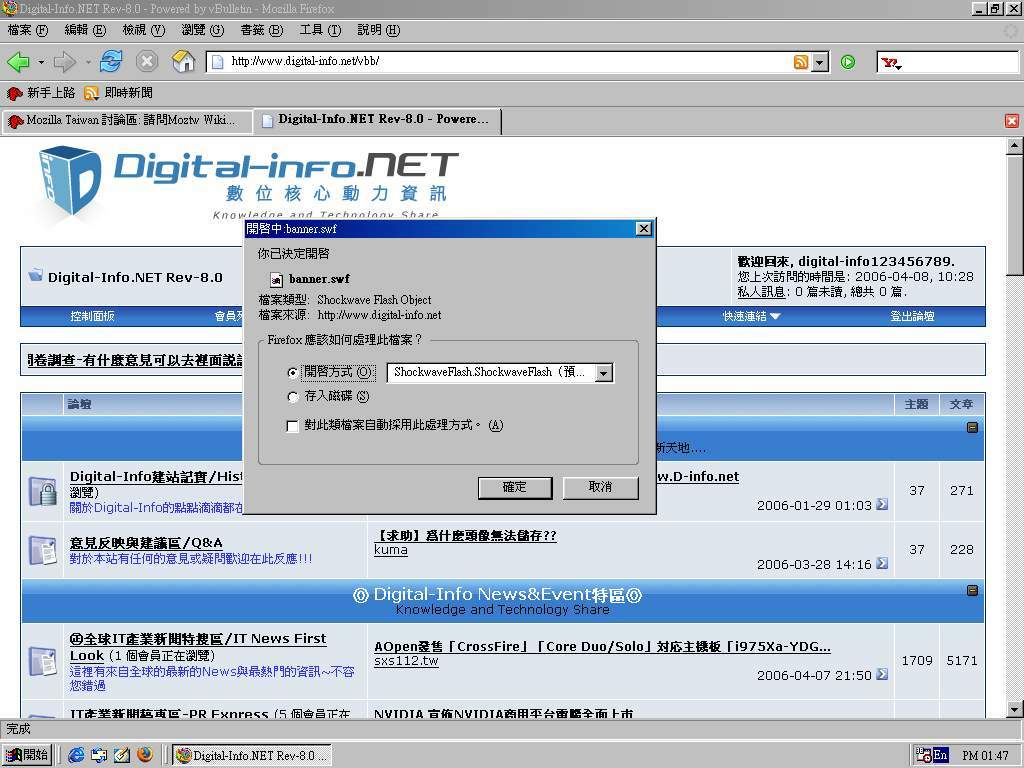This screenshot has height=768, width=1024.
Task: Click Internet Explorer quick launch icon
Action: pos(76,755)
